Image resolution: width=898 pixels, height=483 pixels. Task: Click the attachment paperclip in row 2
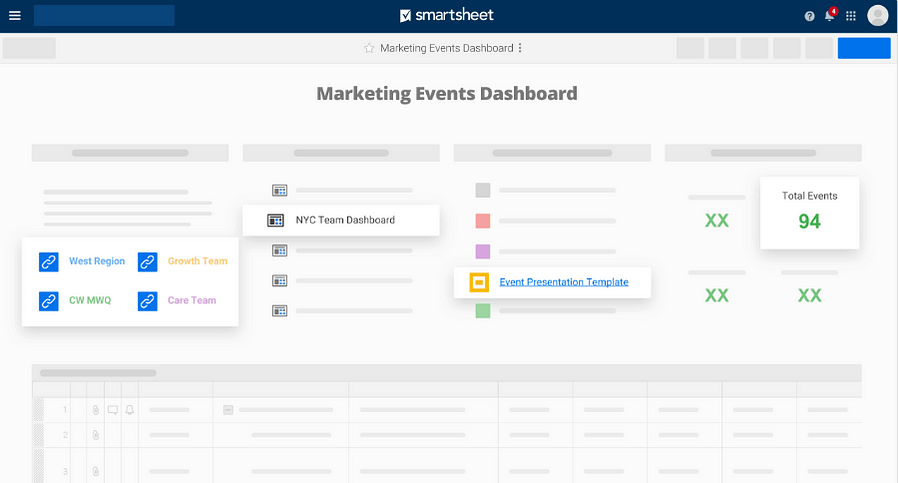click(96, 435)
